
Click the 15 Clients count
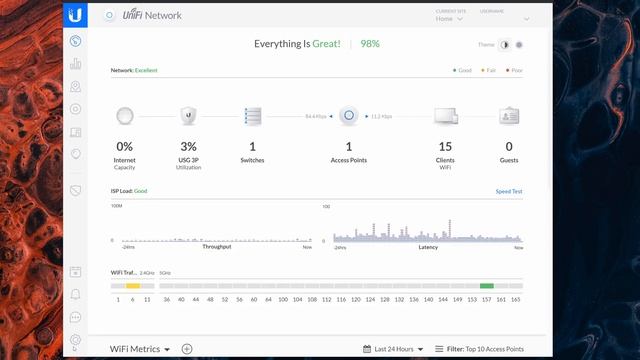pos(445,146)
